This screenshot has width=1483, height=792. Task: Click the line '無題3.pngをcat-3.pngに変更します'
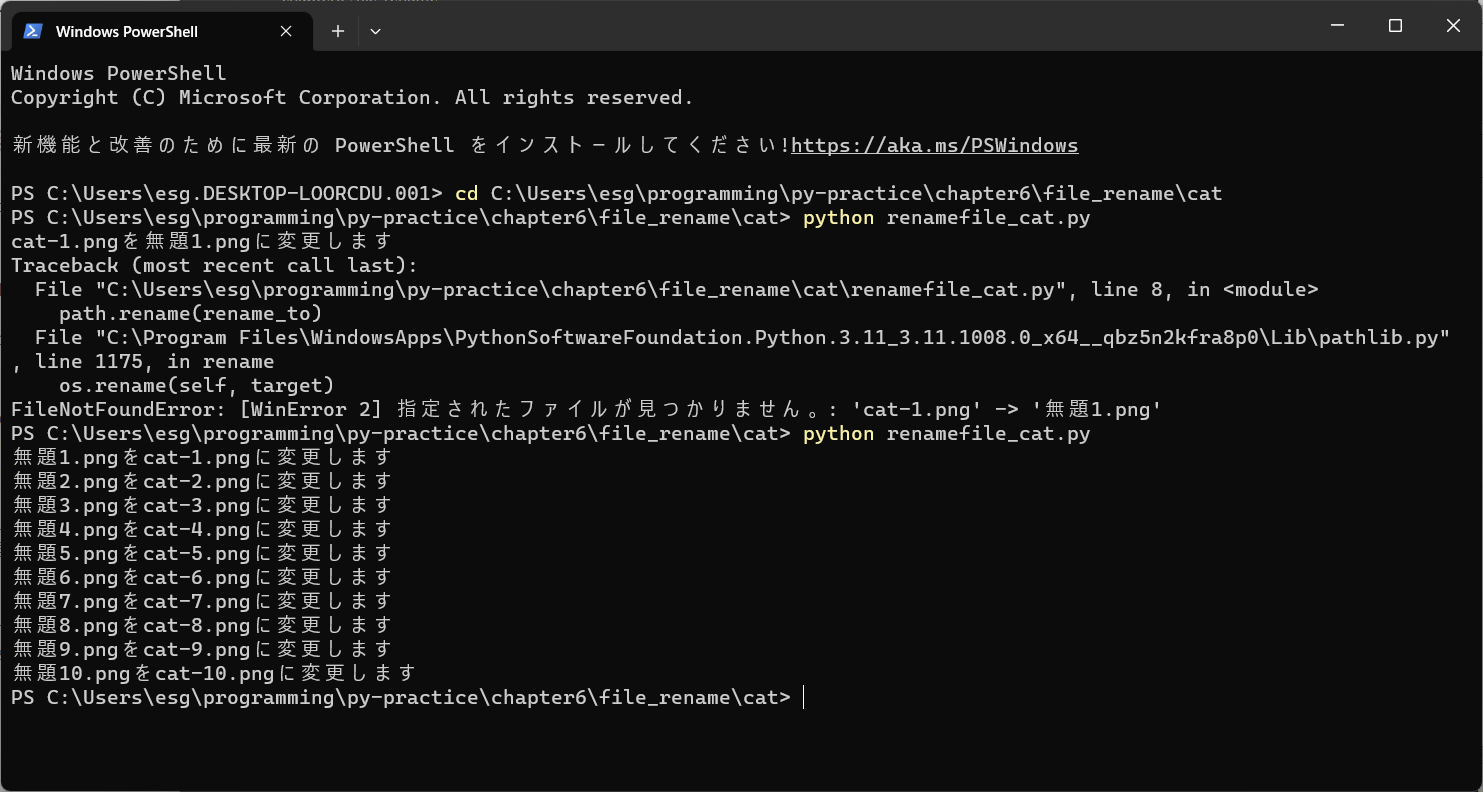point(202,505)
